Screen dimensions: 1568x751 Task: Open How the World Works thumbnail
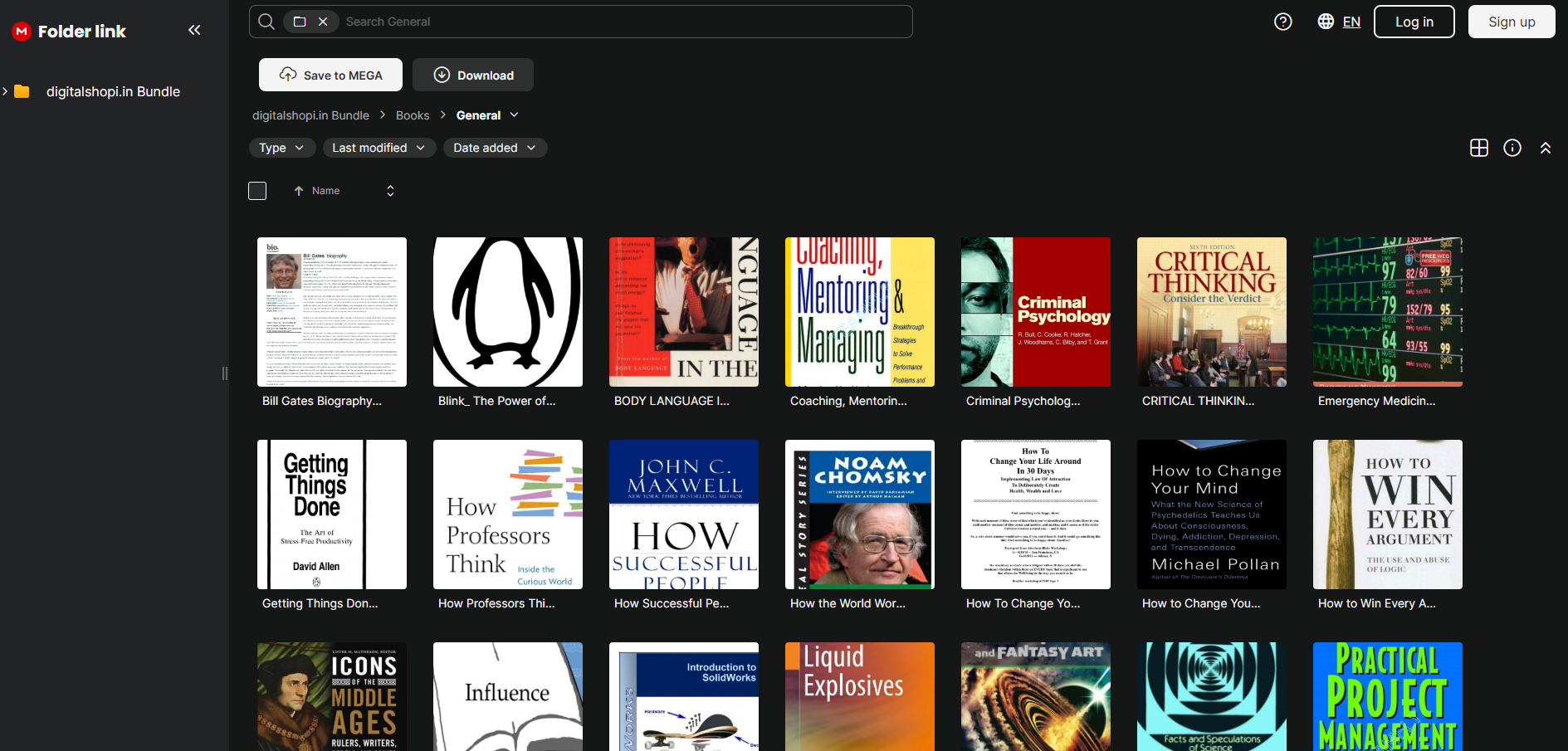click(x=860, y=514)
